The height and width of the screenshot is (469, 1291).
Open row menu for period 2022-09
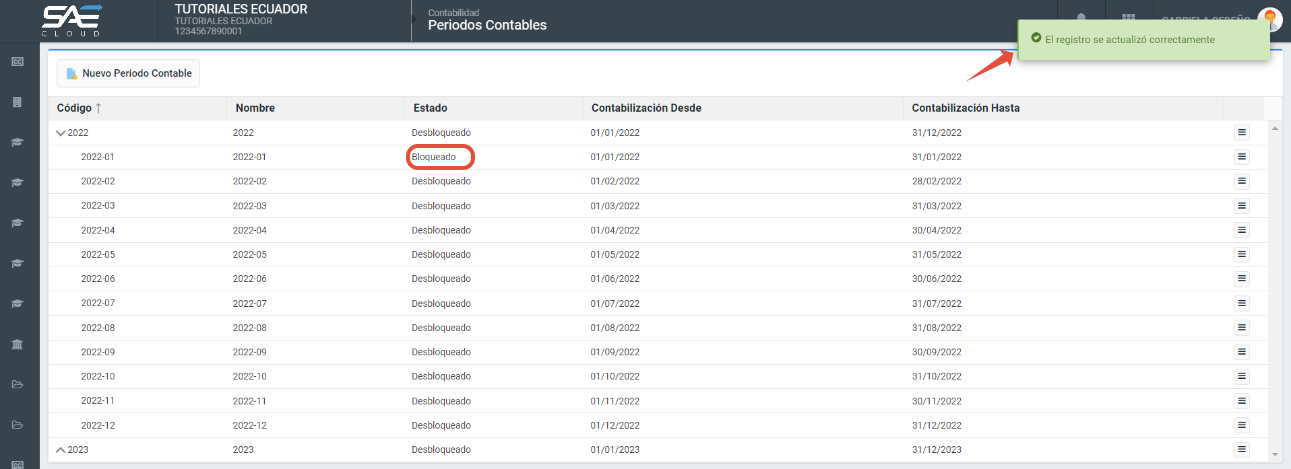tap(1241, 352)
